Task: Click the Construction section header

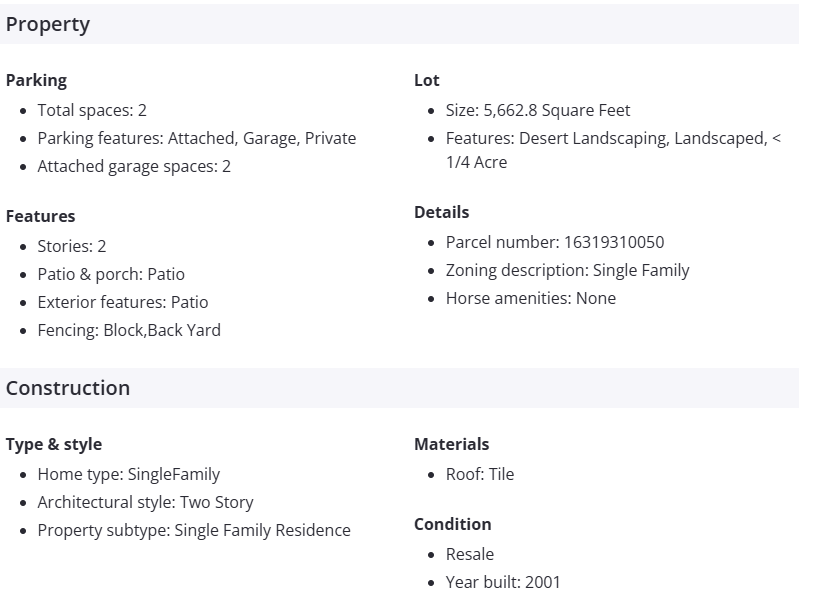Action: point(68,388)
